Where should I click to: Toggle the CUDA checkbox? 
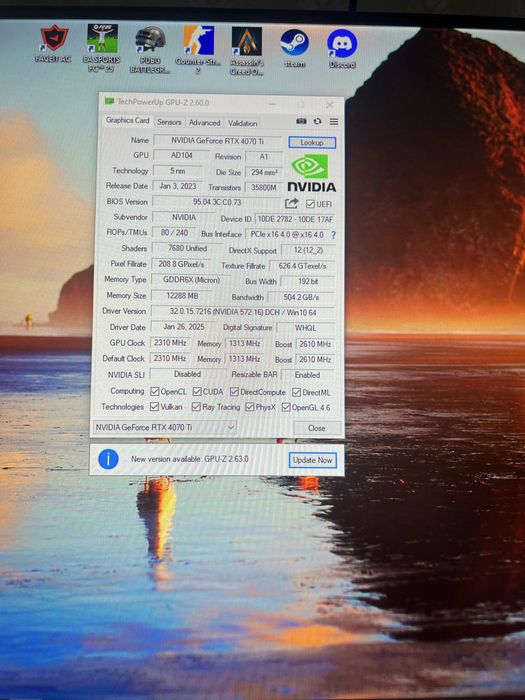pos(197,392)
